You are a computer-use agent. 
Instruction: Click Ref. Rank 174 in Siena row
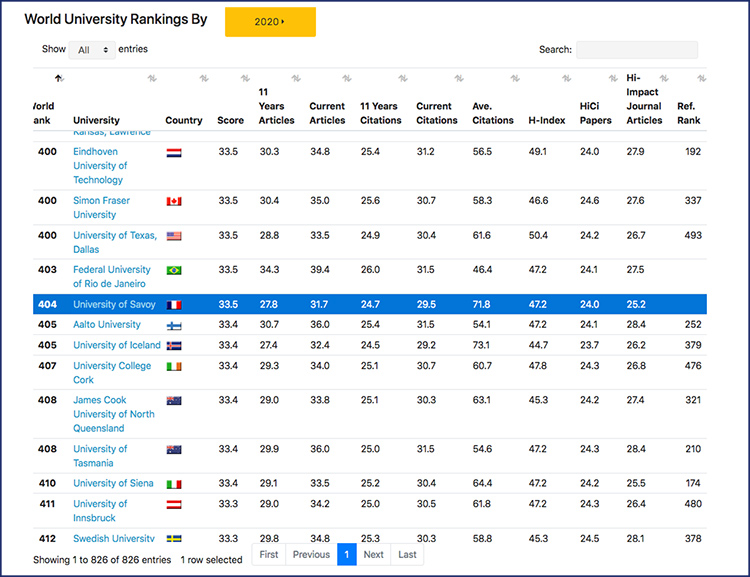point(693,483)
